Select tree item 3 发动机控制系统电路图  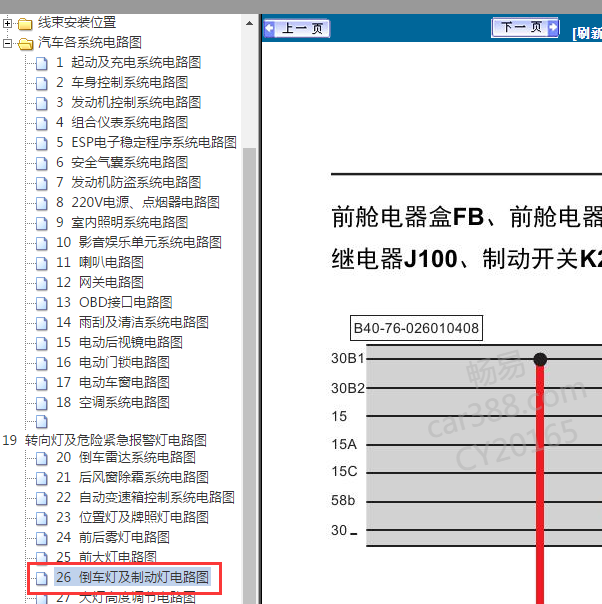129,102
